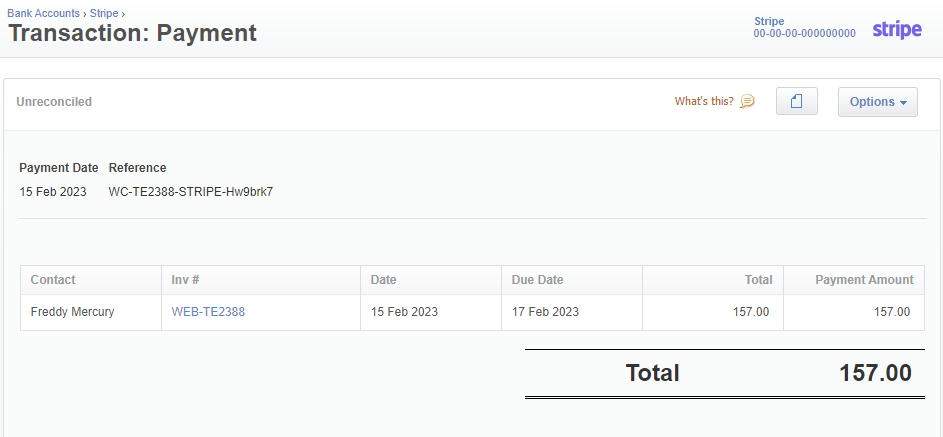Open invoice WEB-TE2388
This screenshot has width=943, height=437.
(208, 312)
